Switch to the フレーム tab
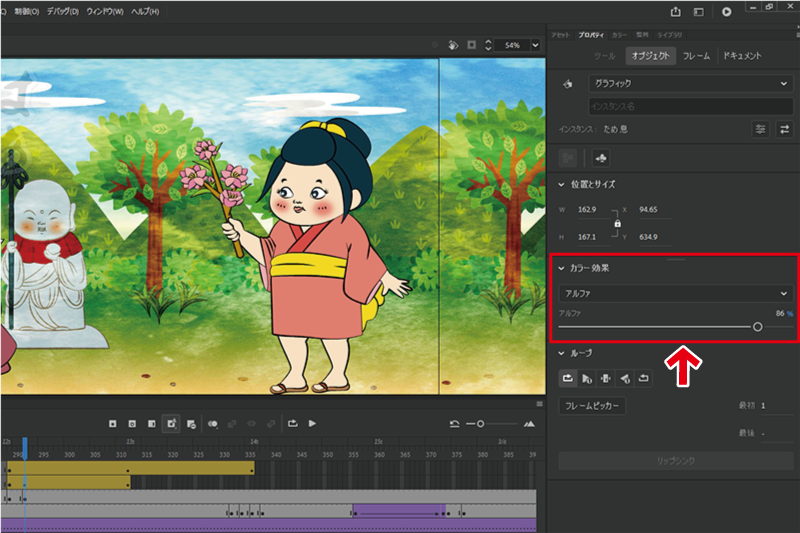 coord(696,56)
